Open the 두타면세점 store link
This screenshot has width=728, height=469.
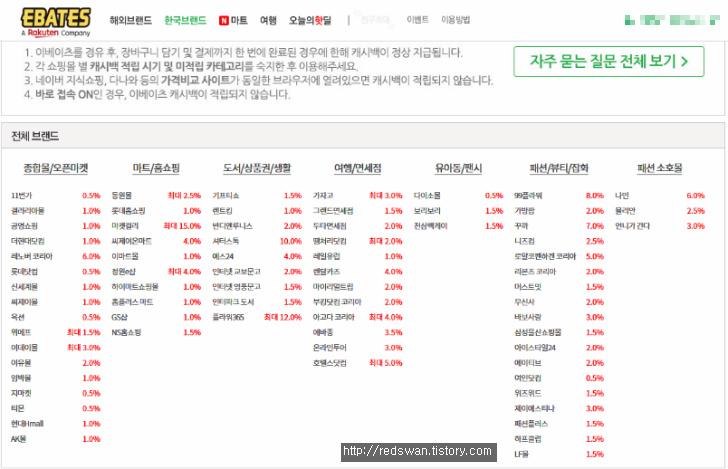coord(330,226)
